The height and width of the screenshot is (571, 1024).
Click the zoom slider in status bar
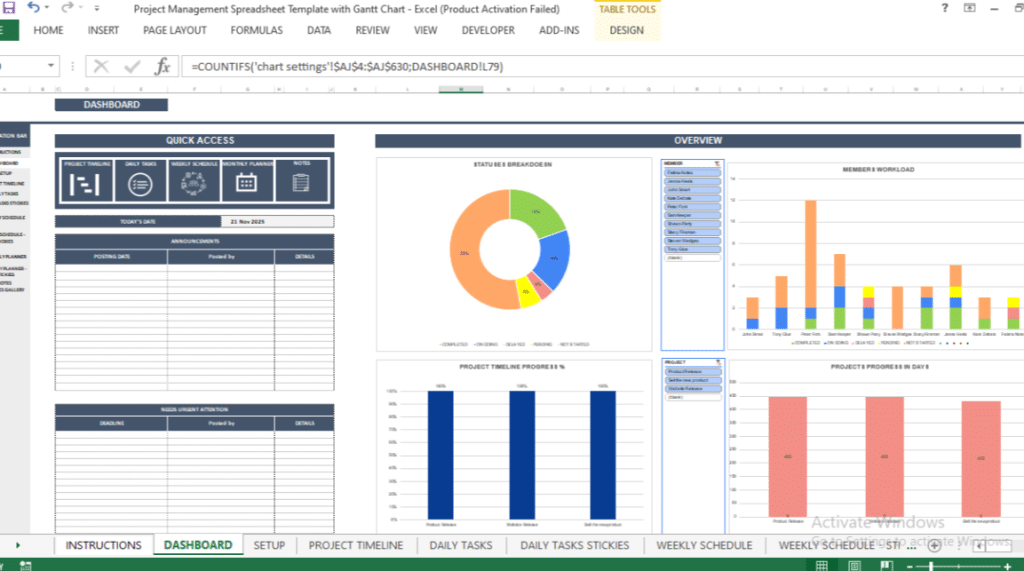click(930, 566)
